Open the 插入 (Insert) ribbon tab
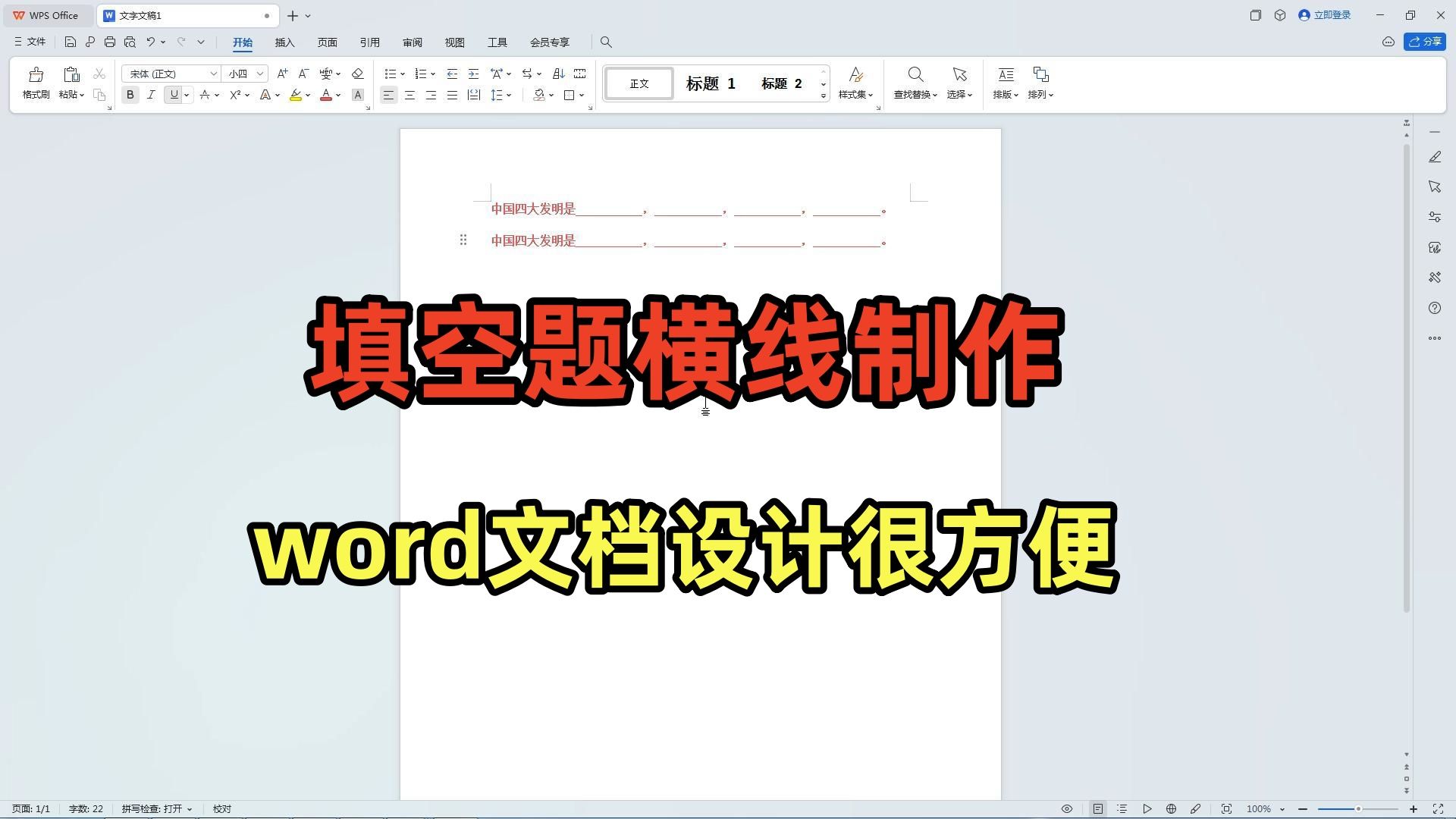 (x=284, y=42)
